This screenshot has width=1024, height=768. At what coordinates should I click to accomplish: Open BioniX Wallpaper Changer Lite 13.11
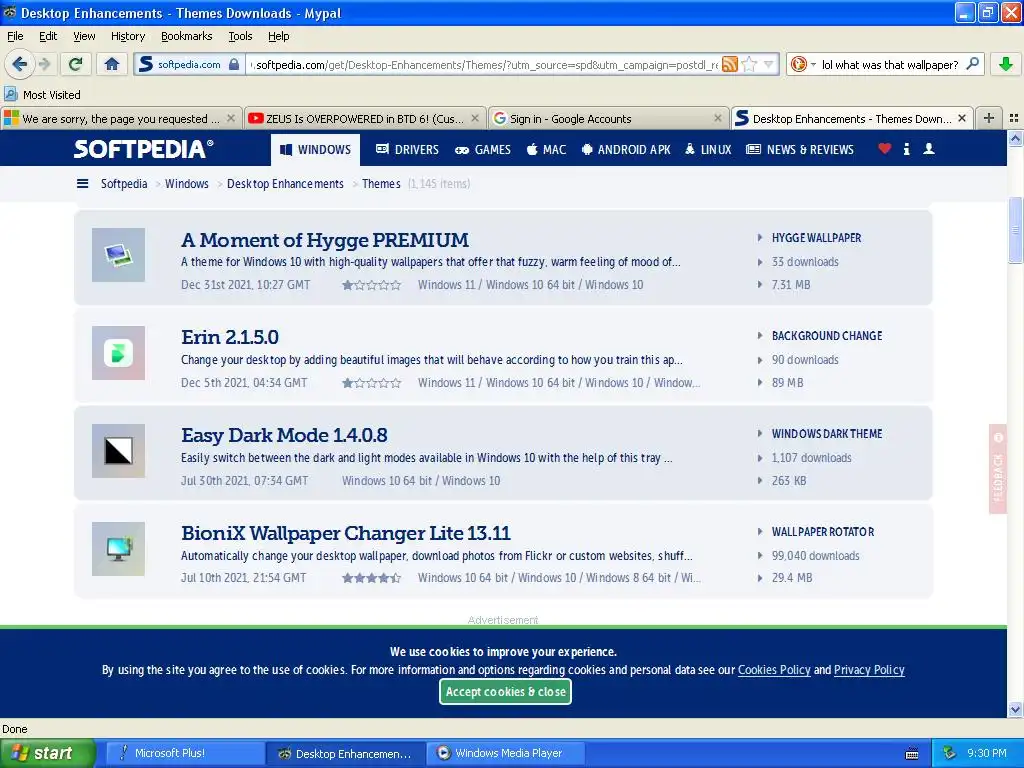click(x=345, y=533)
